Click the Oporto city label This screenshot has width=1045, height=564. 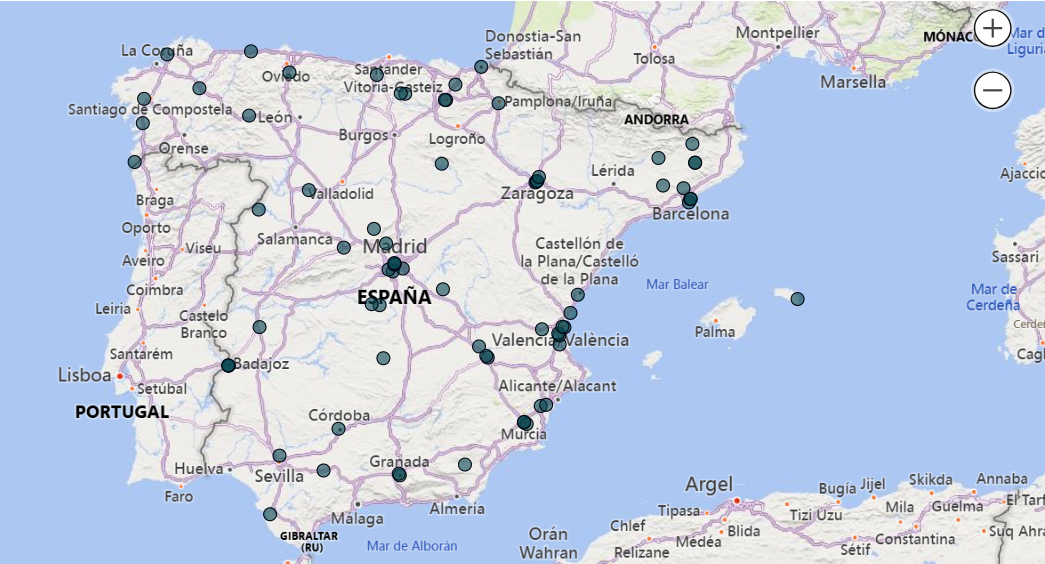coord(146,228)
